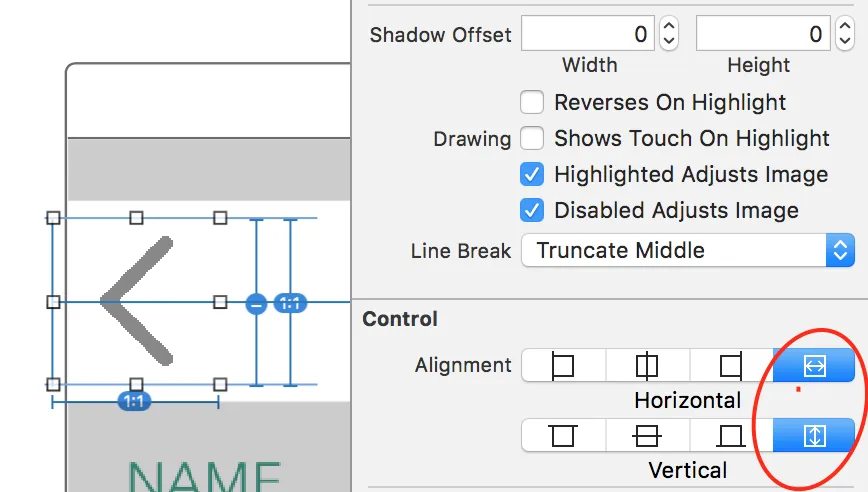
Task: Click the Shadow Offset Width field
Action: point(588,35)
